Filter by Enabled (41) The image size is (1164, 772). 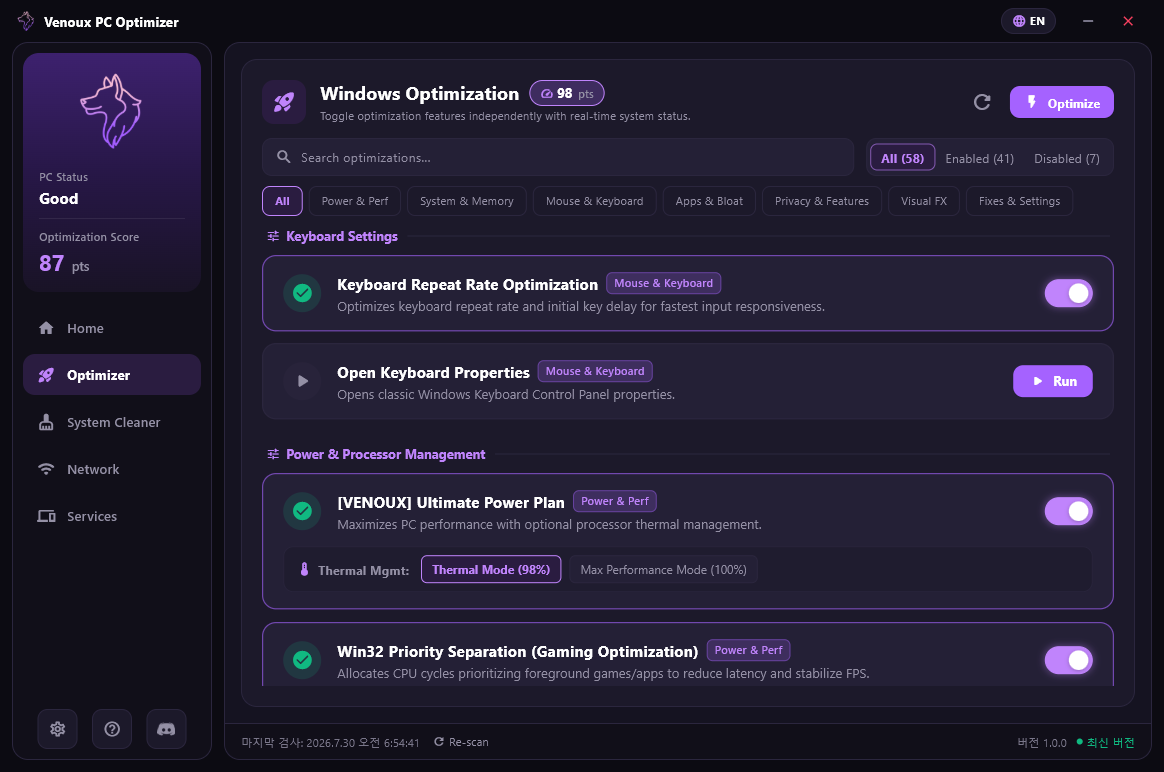979,158
